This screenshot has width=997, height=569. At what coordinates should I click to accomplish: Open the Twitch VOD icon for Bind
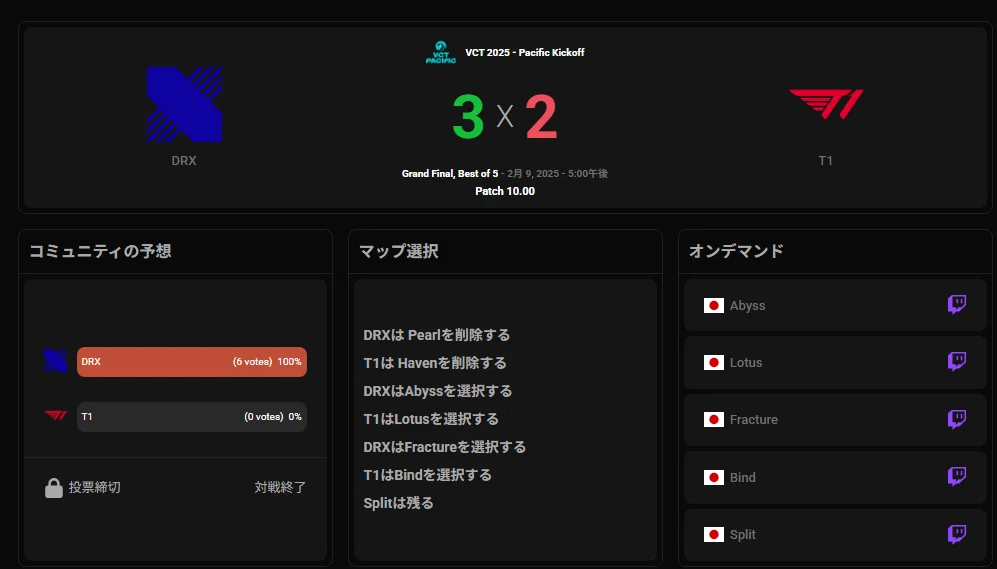[x=957, y=476]
